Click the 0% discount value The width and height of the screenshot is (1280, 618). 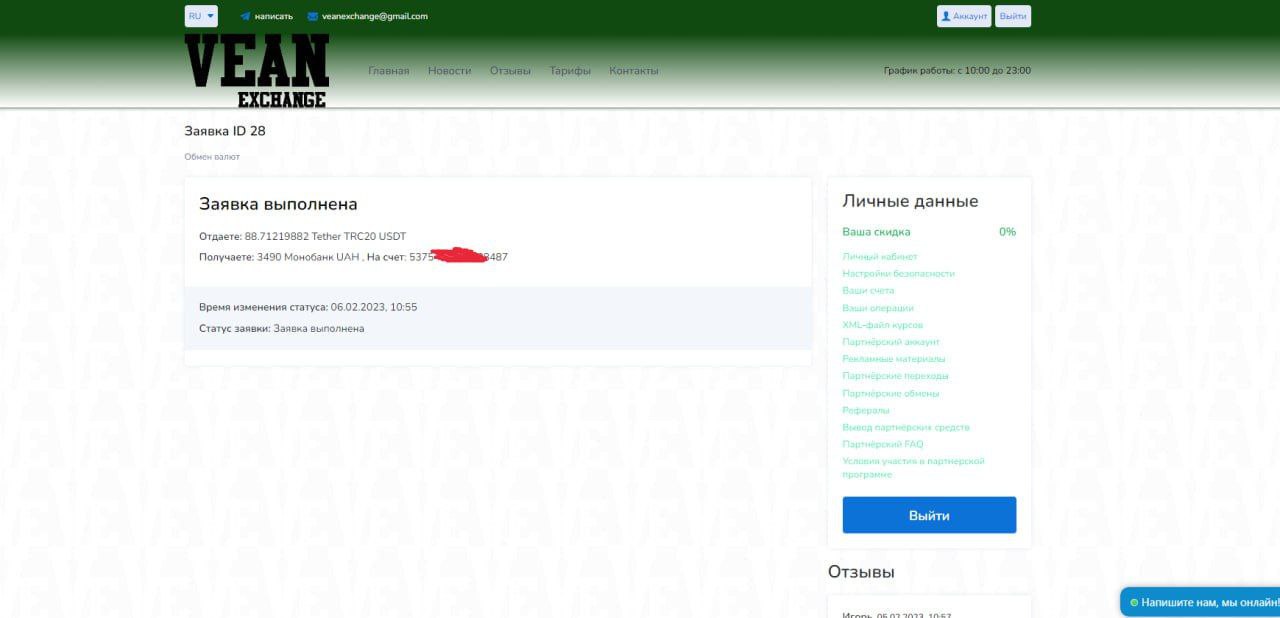pos(1007,232)
